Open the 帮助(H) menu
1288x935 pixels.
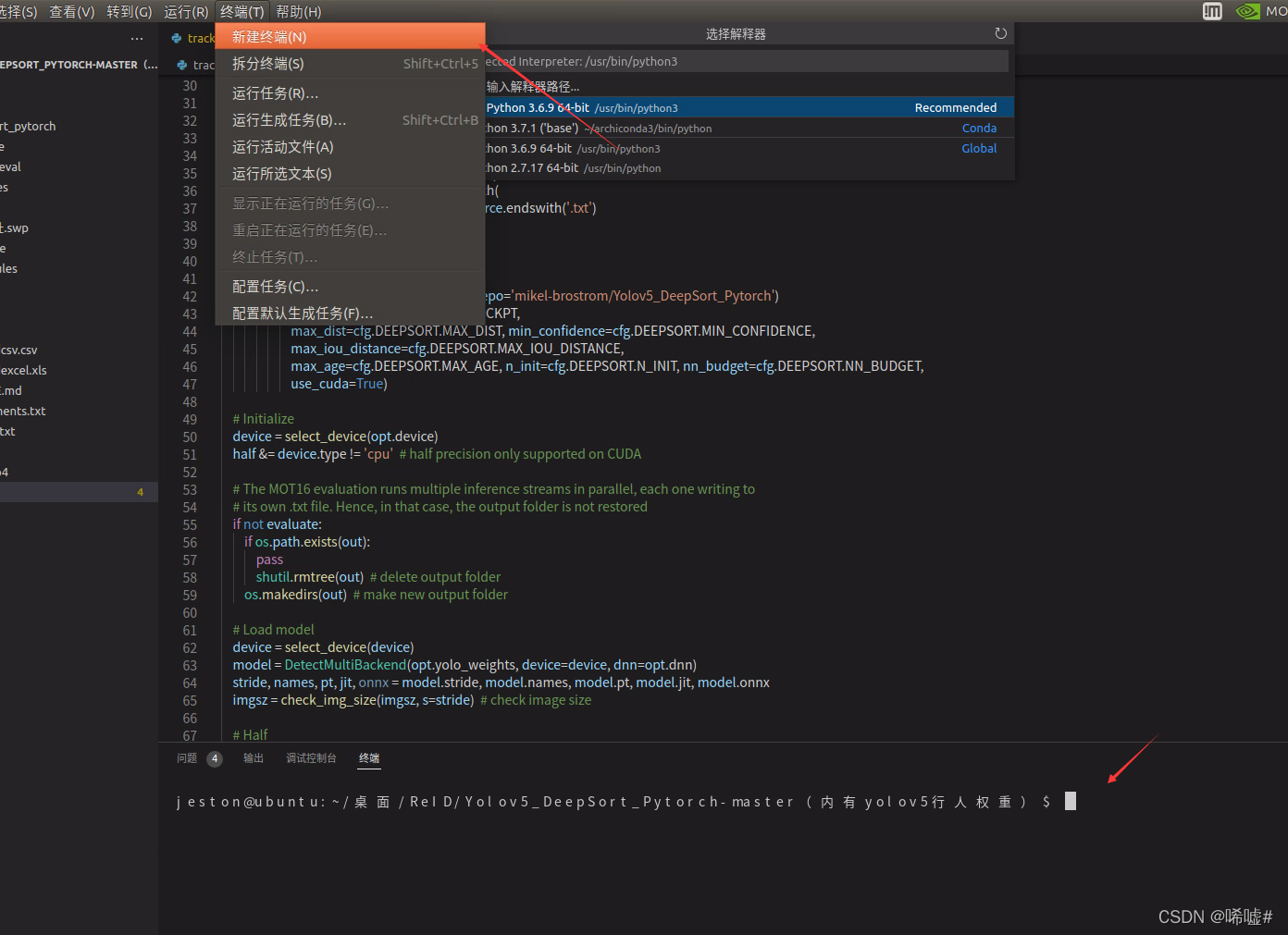(x=299, y=11)
